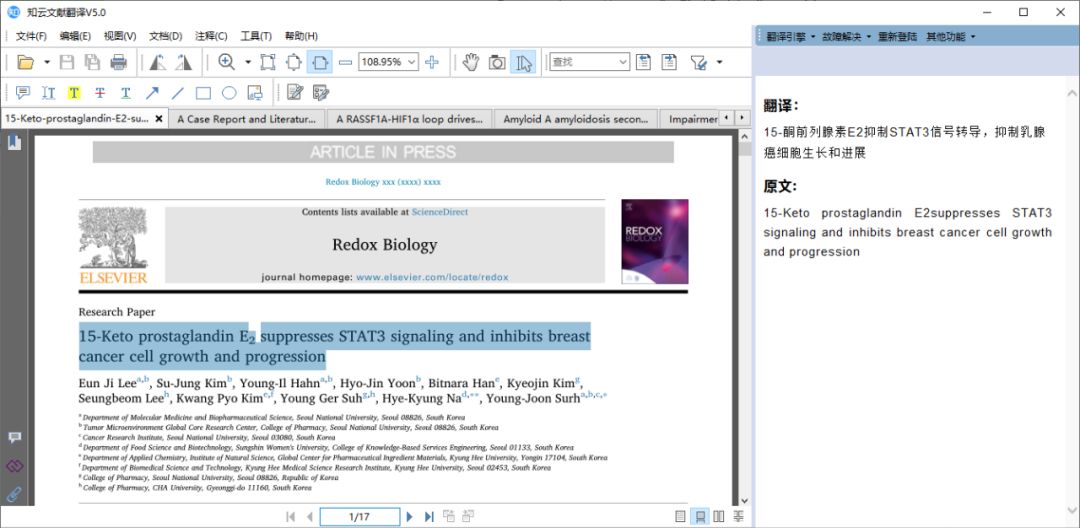This screenshot has height=528, width=1080.
Task: Switch to two-page facing layout
Action: click(719, 516)
